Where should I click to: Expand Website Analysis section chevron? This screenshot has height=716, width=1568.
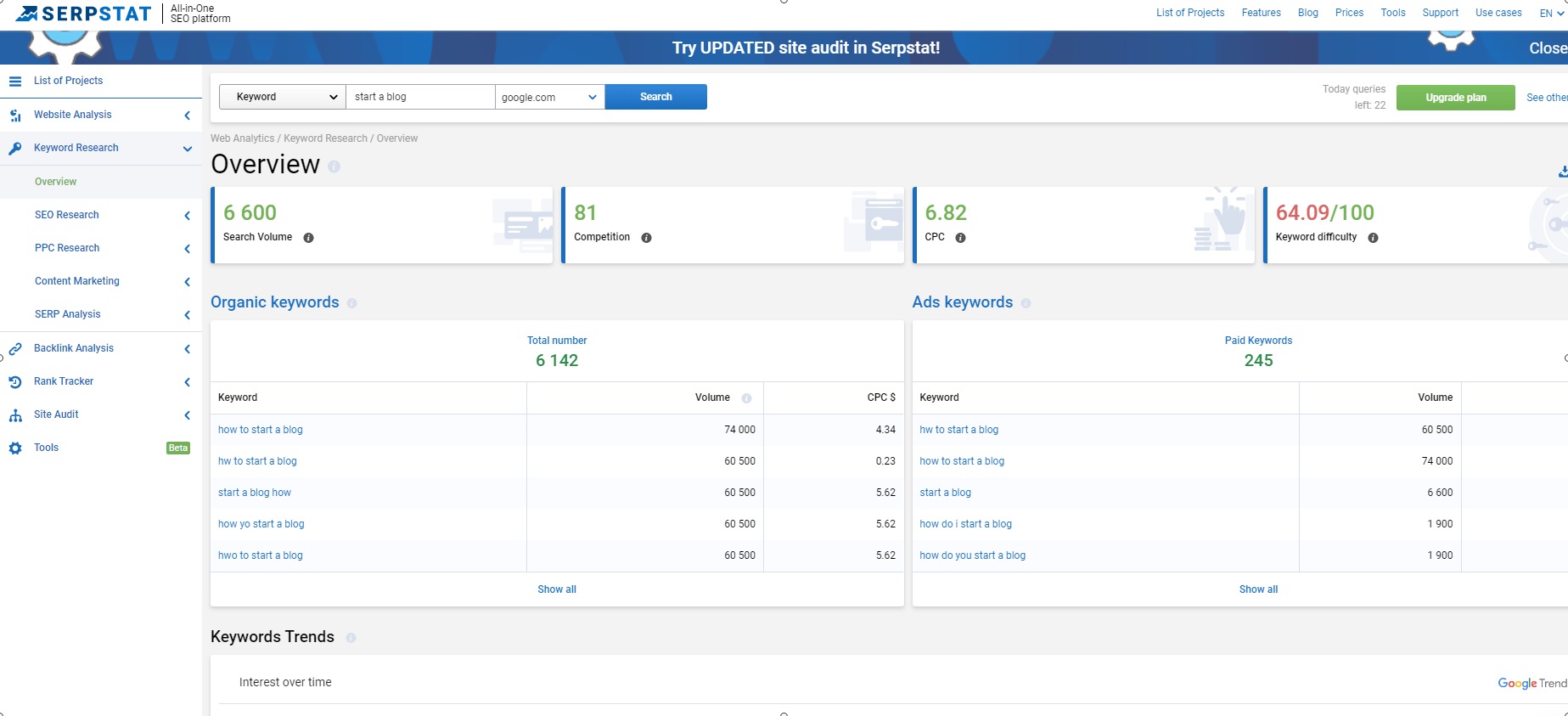[188, 116]
